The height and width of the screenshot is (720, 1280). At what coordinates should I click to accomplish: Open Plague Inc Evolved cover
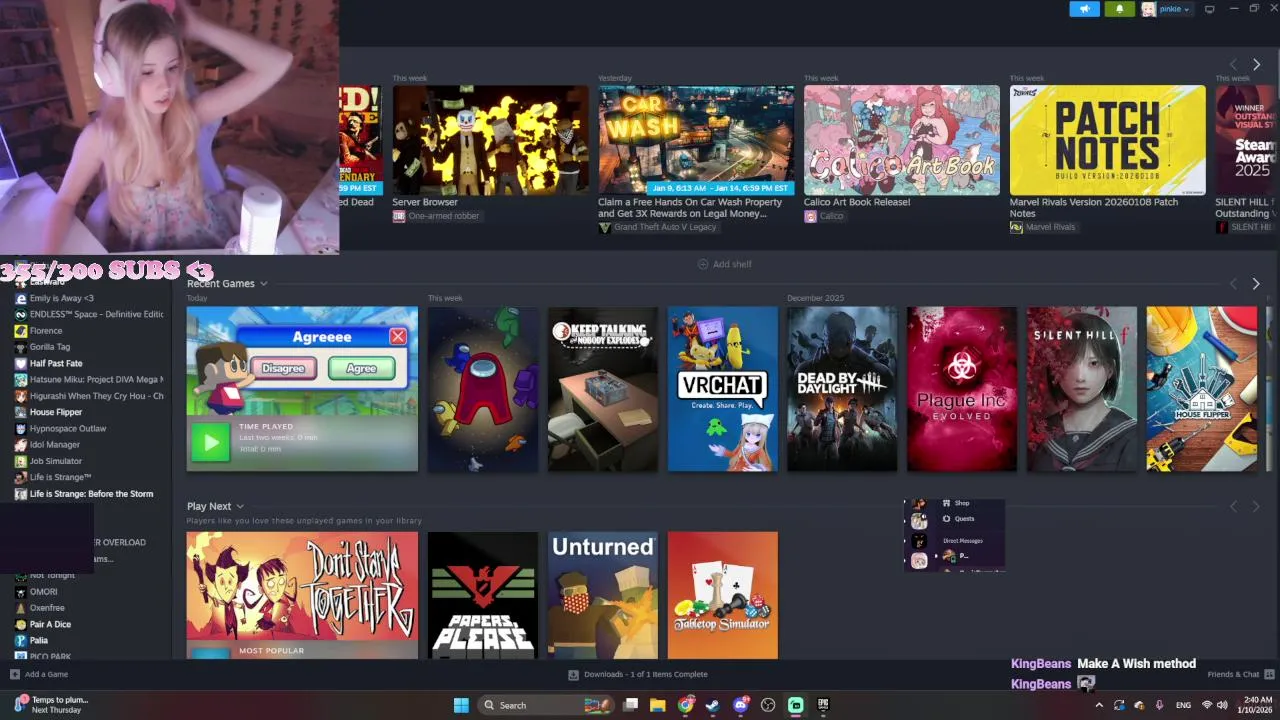962,389
